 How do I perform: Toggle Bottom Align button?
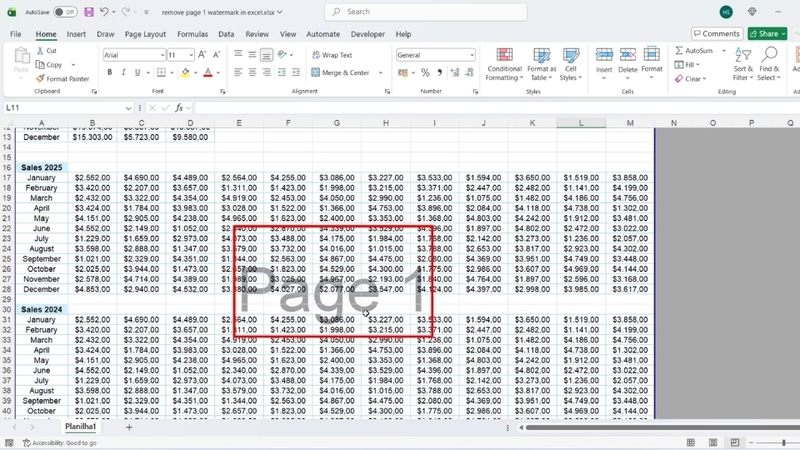(x=266, y=54)
